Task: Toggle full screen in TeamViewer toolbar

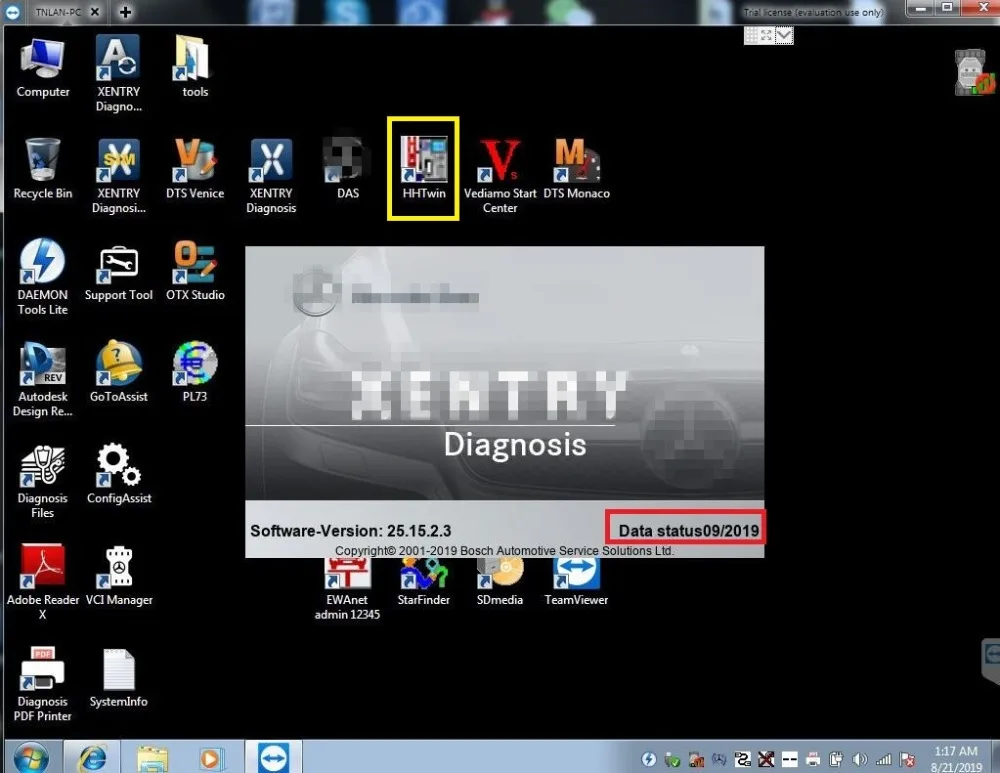Action: tap(767, 36)
